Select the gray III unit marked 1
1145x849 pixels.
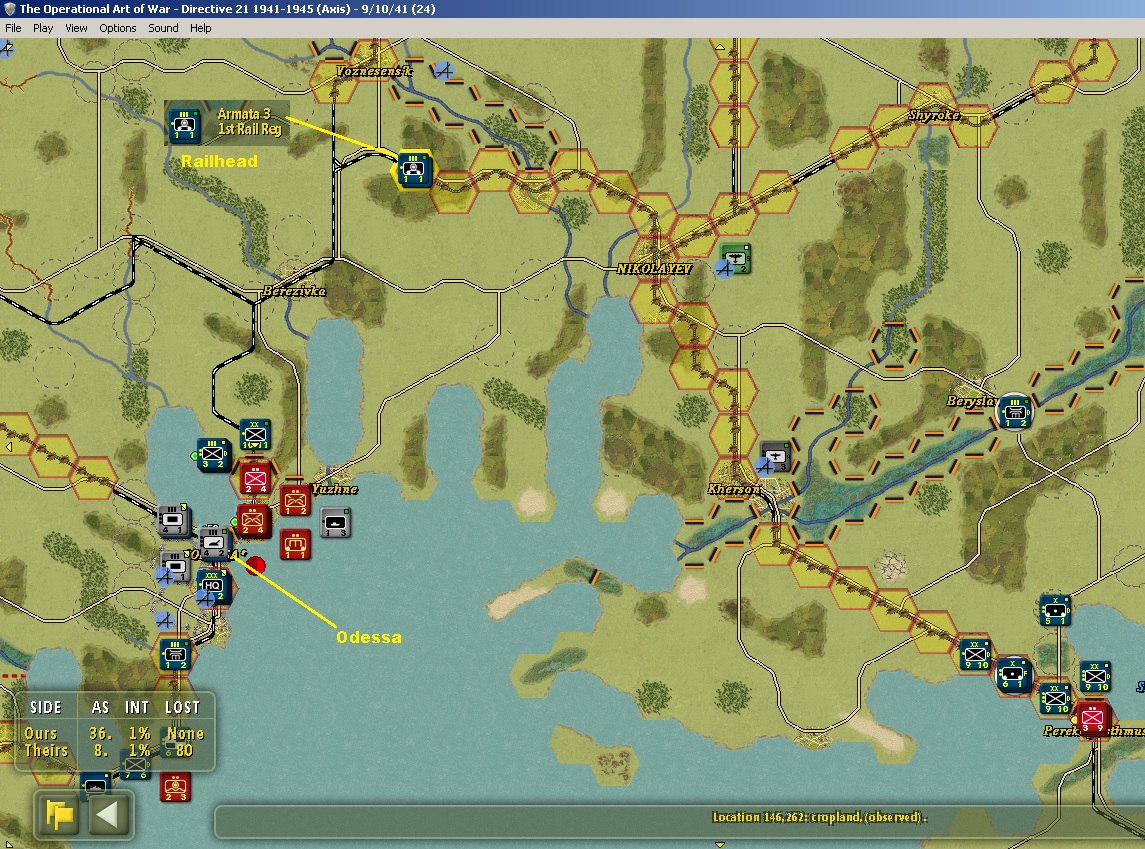click(175, 566)
